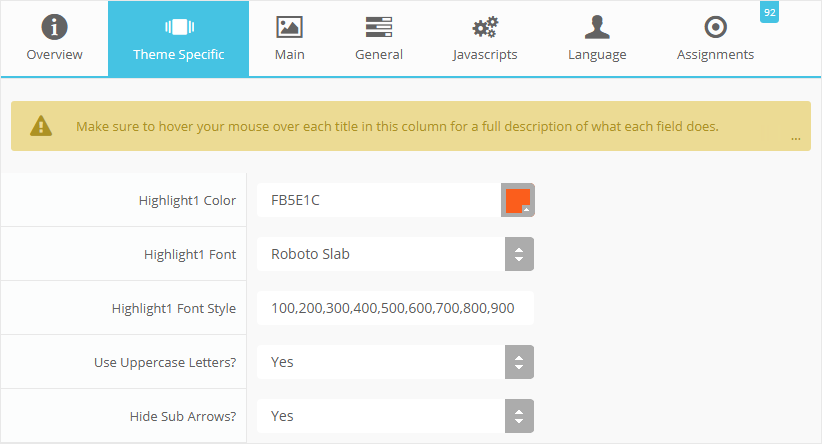The image size is (822, 444).
Task: Click the Overview info icon
Action: [x=54, y=27]
